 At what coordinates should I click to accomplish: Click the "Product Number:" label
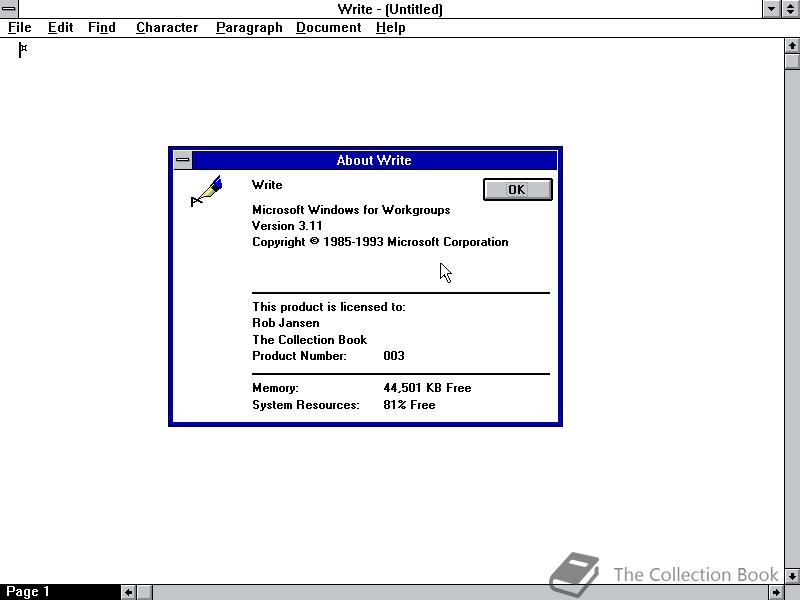[x=299, y=356]
